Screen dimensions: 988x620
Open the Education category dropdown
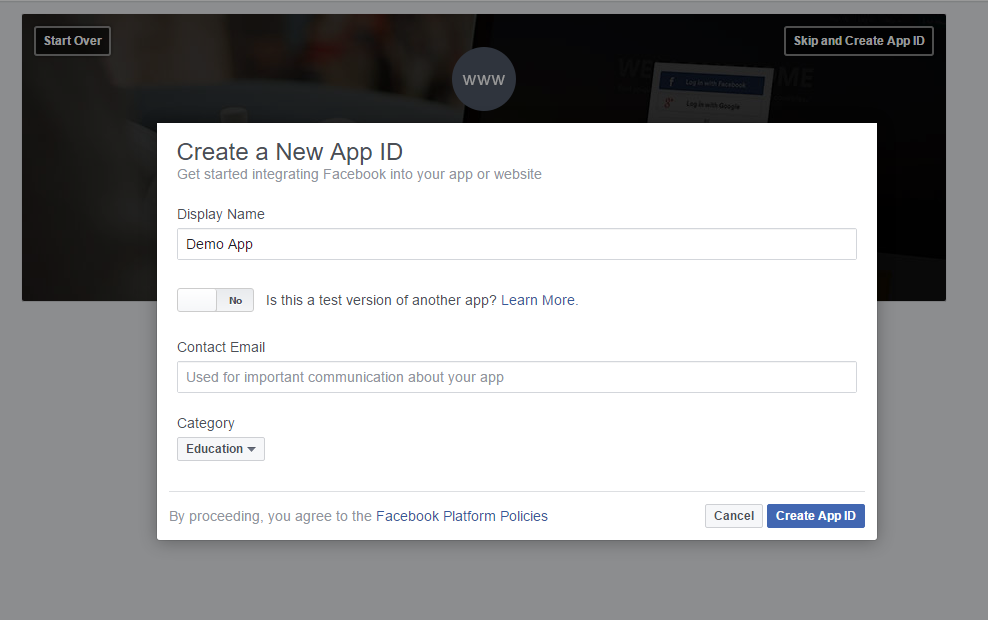[221, 449]
